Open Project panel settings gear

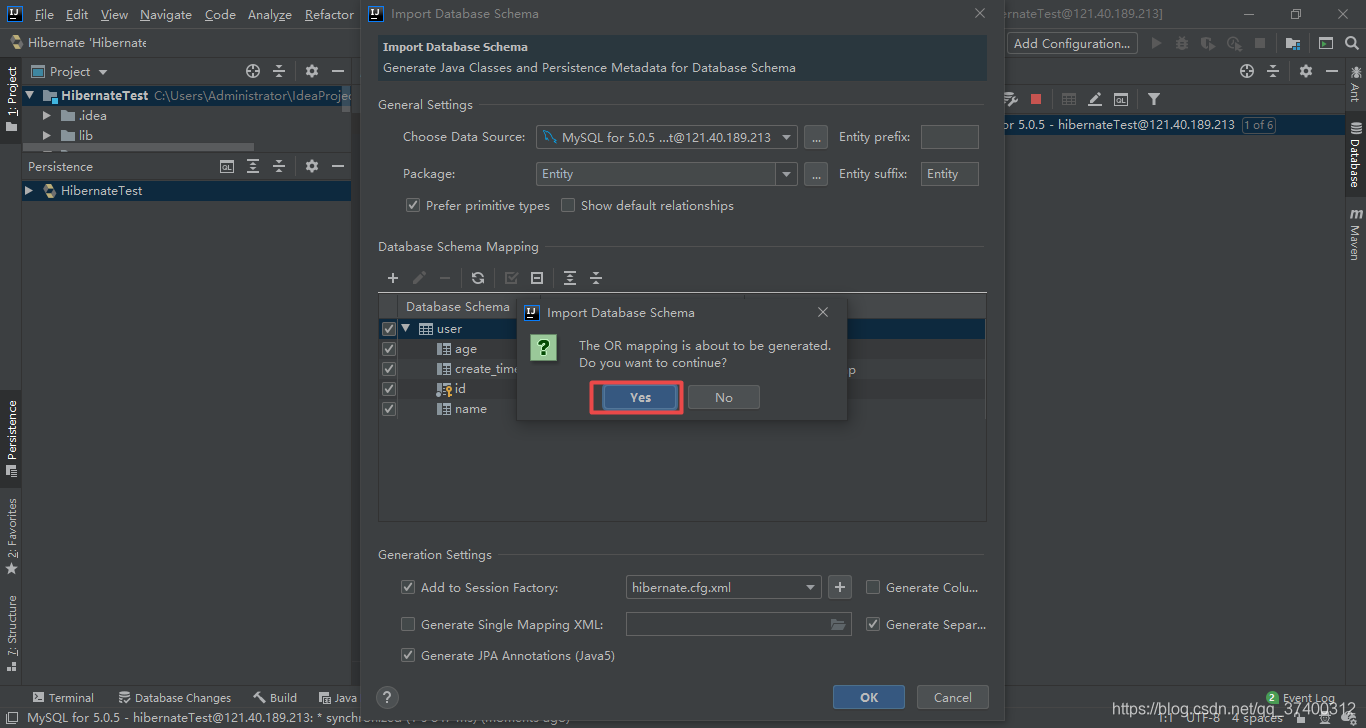(312, 71)
